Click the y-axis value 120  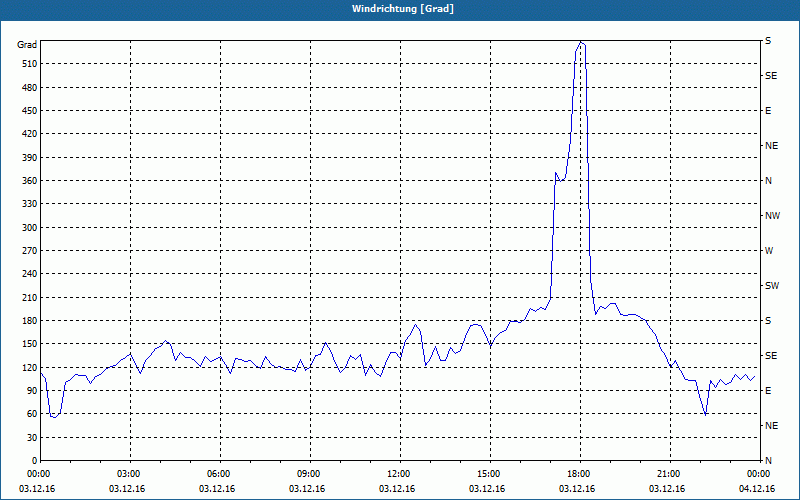(30, 367)
